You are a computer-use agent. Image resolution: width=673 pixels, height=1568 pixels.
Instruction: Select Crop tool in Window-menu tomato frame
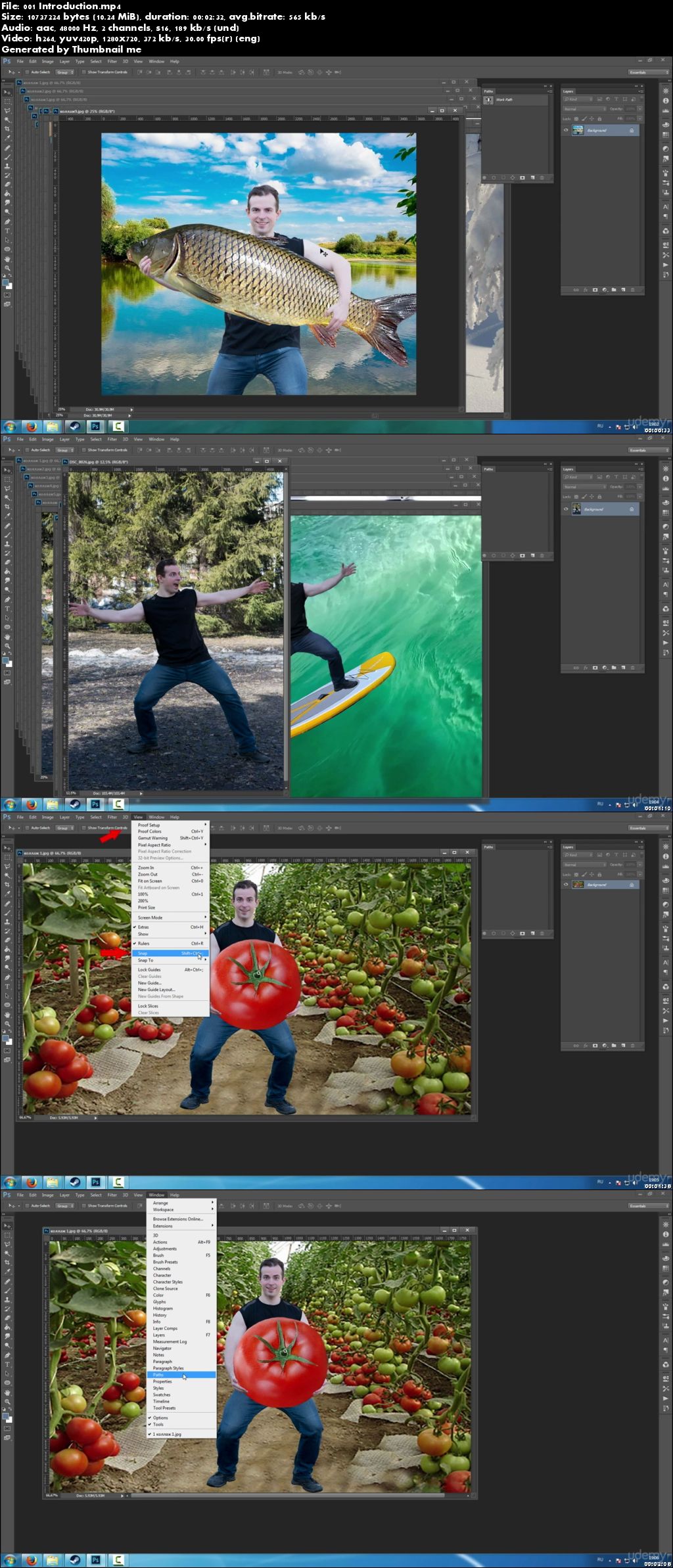[8, 1262]
